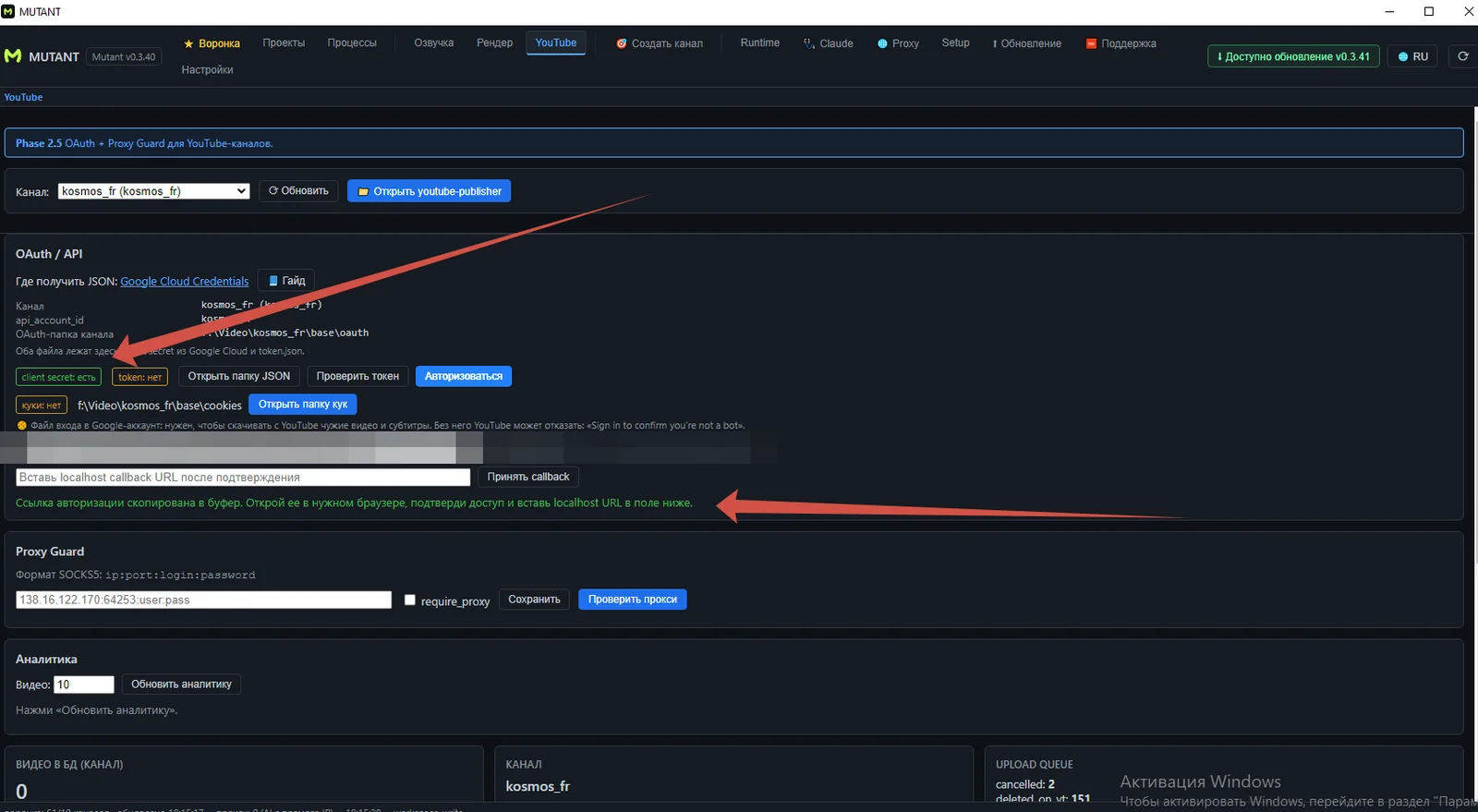This screenshot has width=1478, height=812.
Task: Click the YouTube breadcrumb link
Action: coord(23,97)
